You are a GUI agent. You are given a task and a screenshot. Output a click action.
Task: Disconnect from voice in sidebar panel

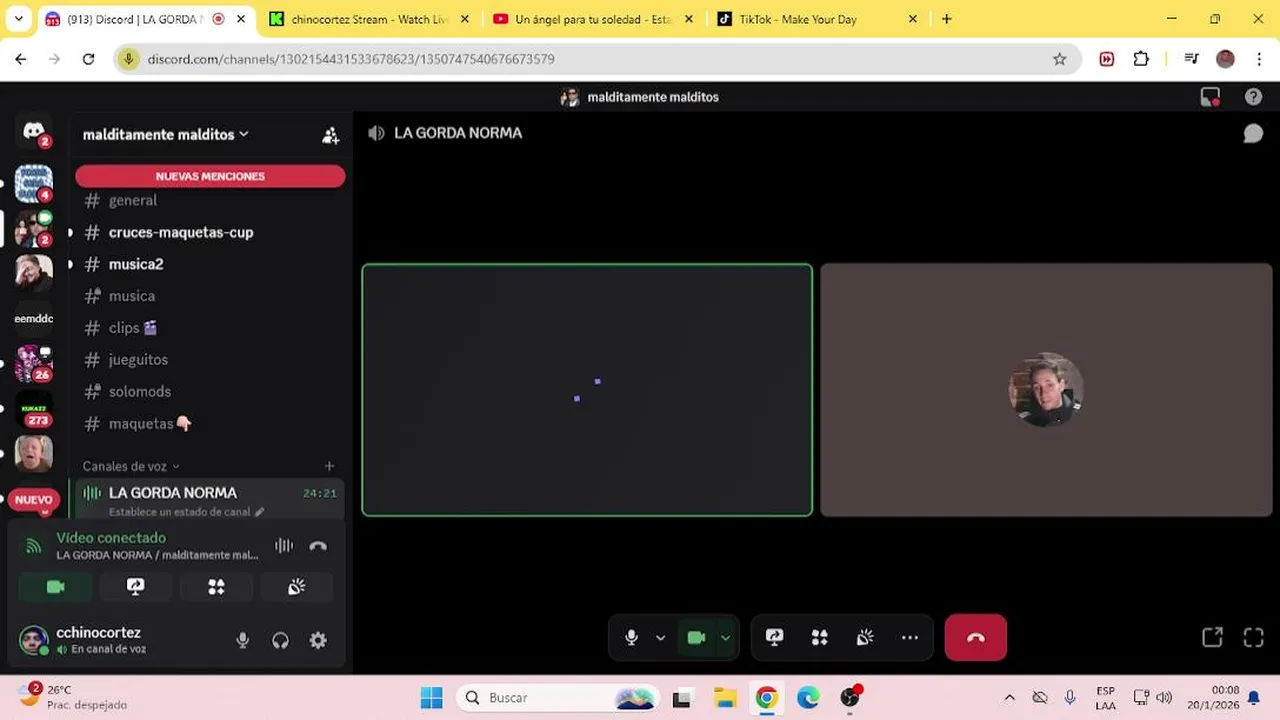pos(318,546)
